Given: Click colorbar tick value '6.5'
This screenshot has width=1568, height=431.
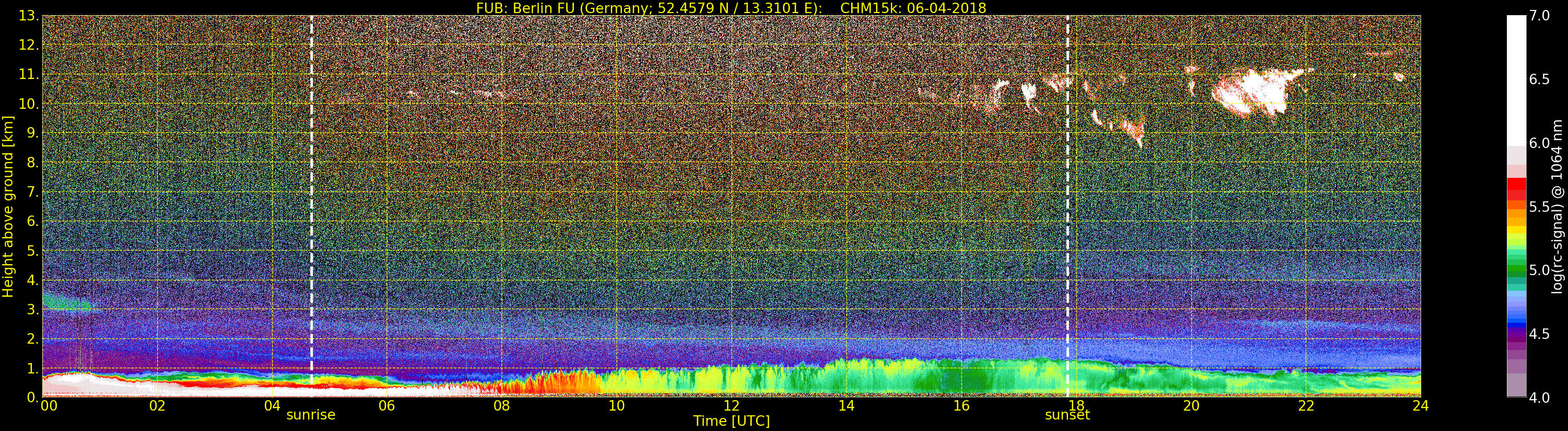Looking at the screenshot, I should coord(1539,80).
